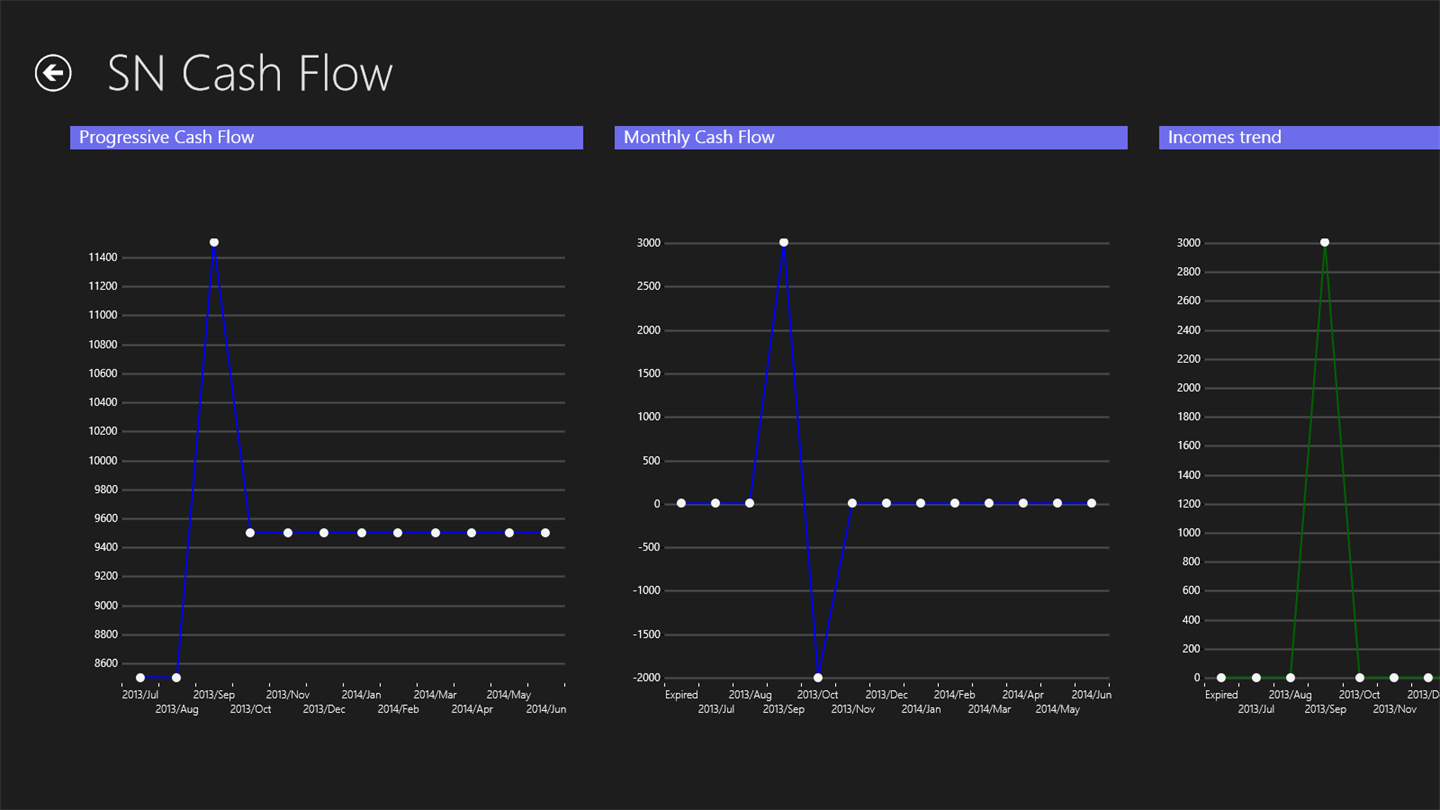Click the 3000 peak point in Monthly Cash Flow
The width and height of the screenshot is (1440, 810).
click(784, 243)
